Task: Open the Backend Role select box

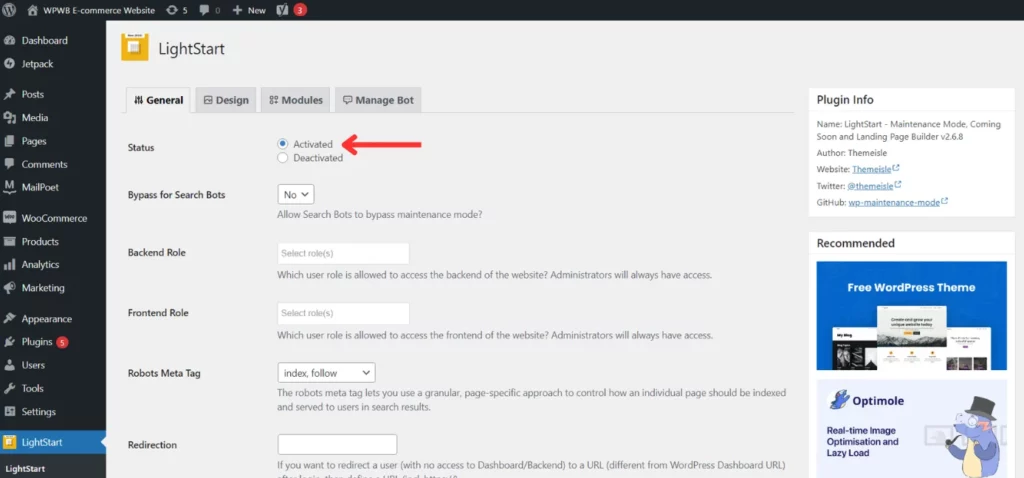Action: tap(344, 253)
